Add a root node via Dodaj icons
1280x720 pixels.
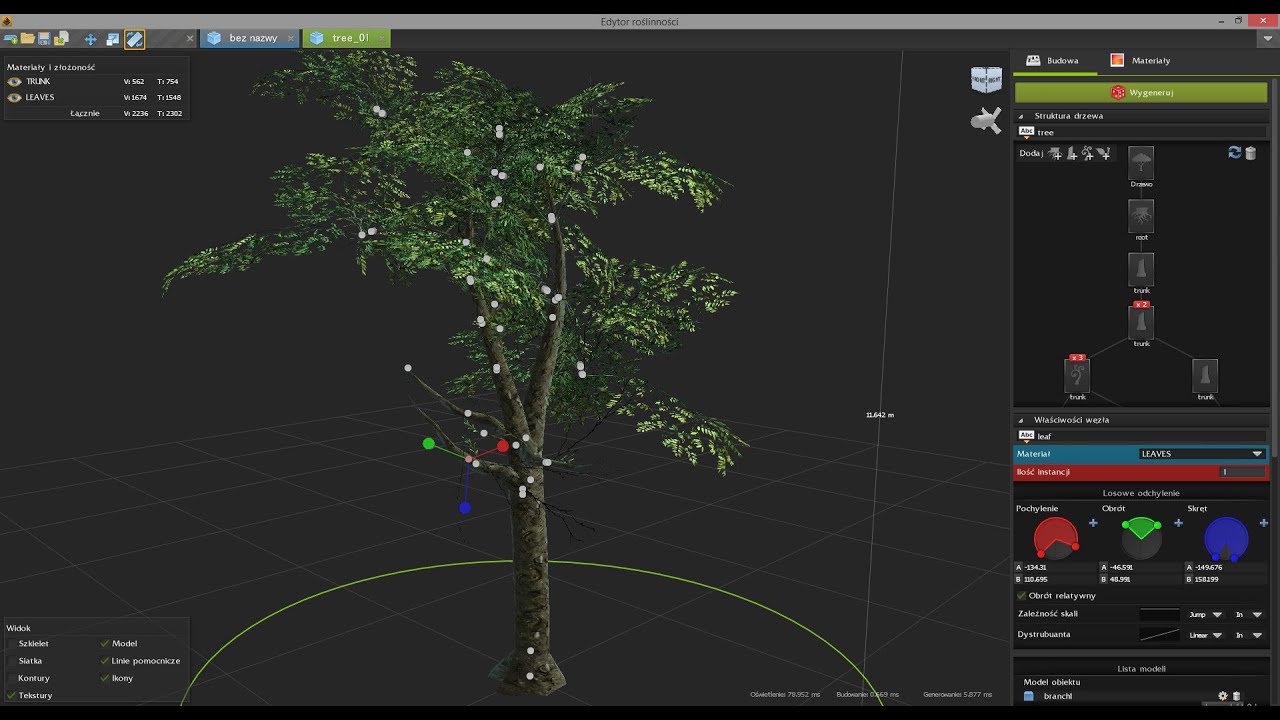1055,153
